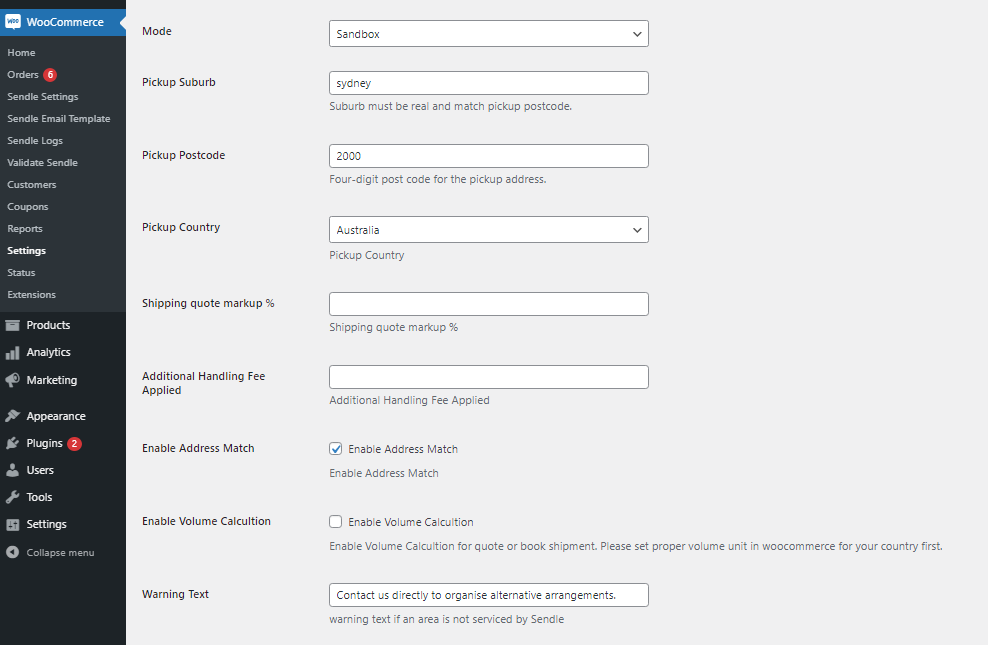Click the Pickup Suburb text field
Screen dimensions: 988x645
(x=488, y=83)
